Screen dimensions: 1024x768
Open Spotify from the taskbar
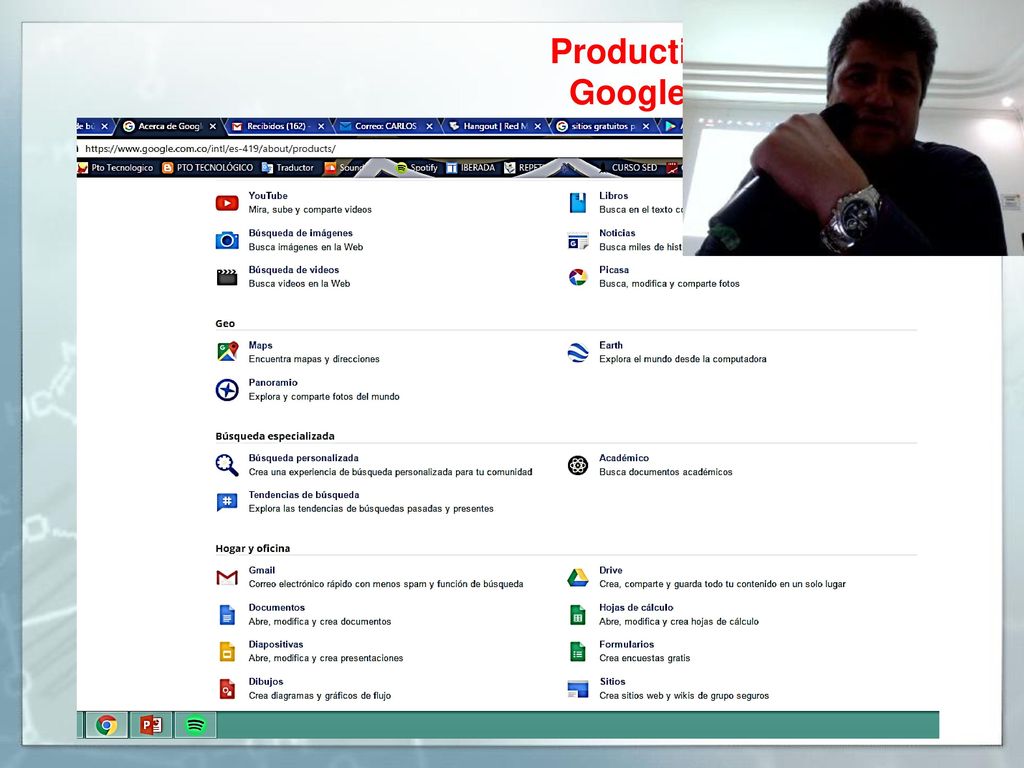195,725
